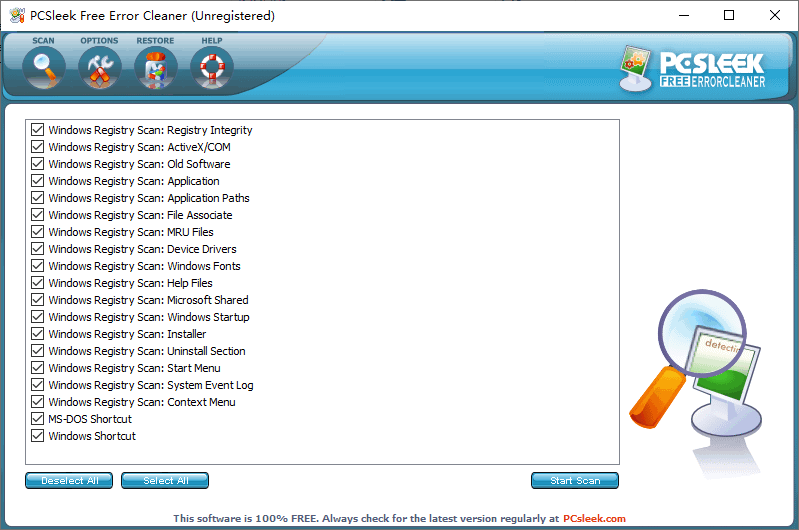
Task: Maximize the PCSleek window
Action: [x=729, y=15]
